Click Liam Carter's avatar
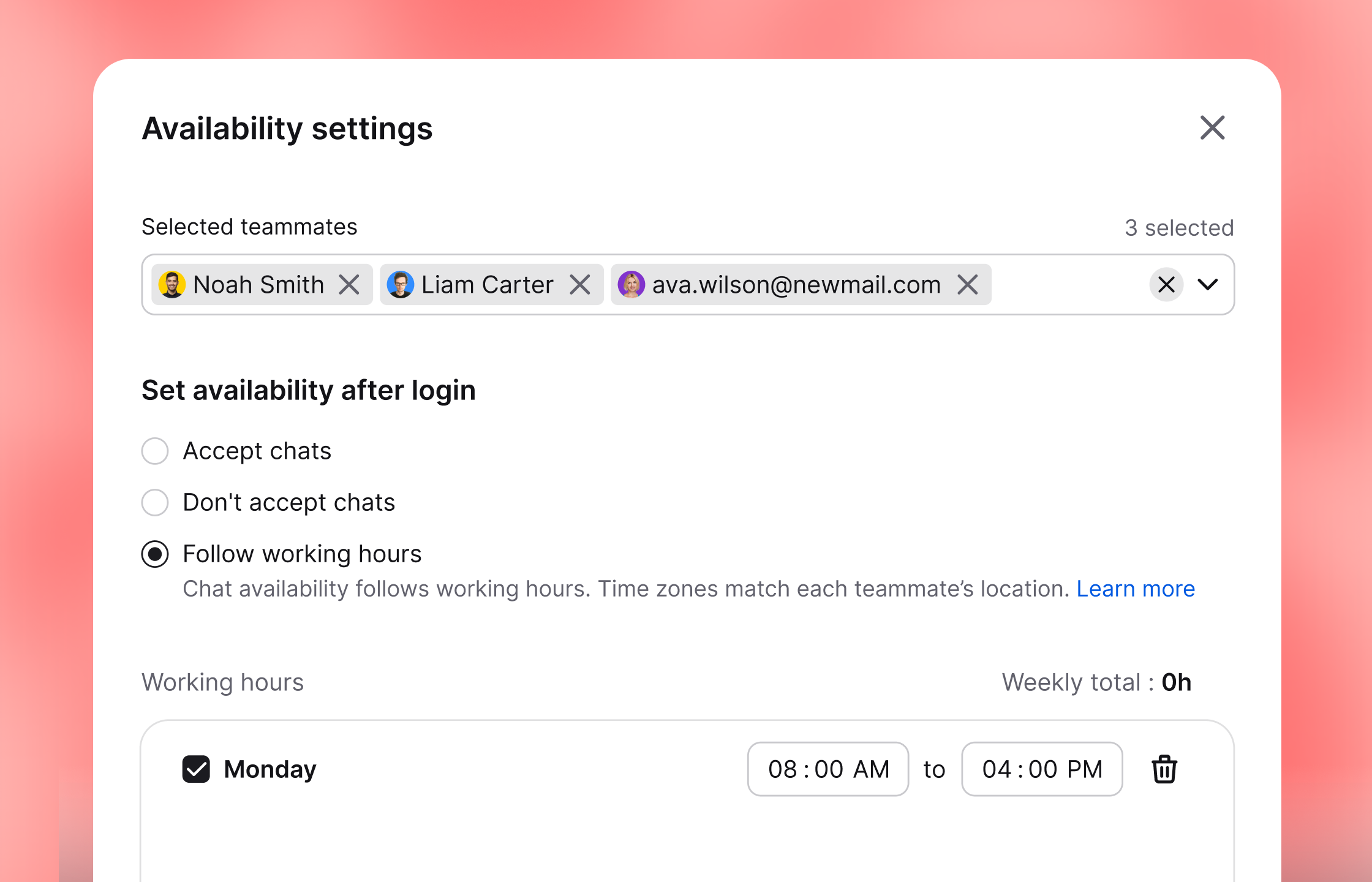Screen dimensions: 1372x882 [401, 285]
